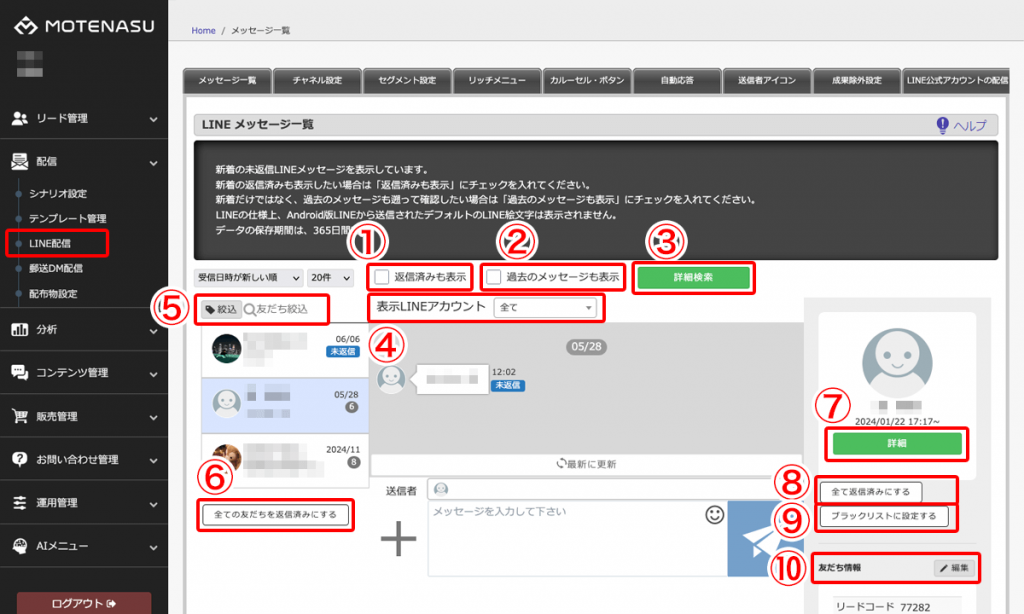Switch to the リッチメニュー tab

(x=496, y=80)
